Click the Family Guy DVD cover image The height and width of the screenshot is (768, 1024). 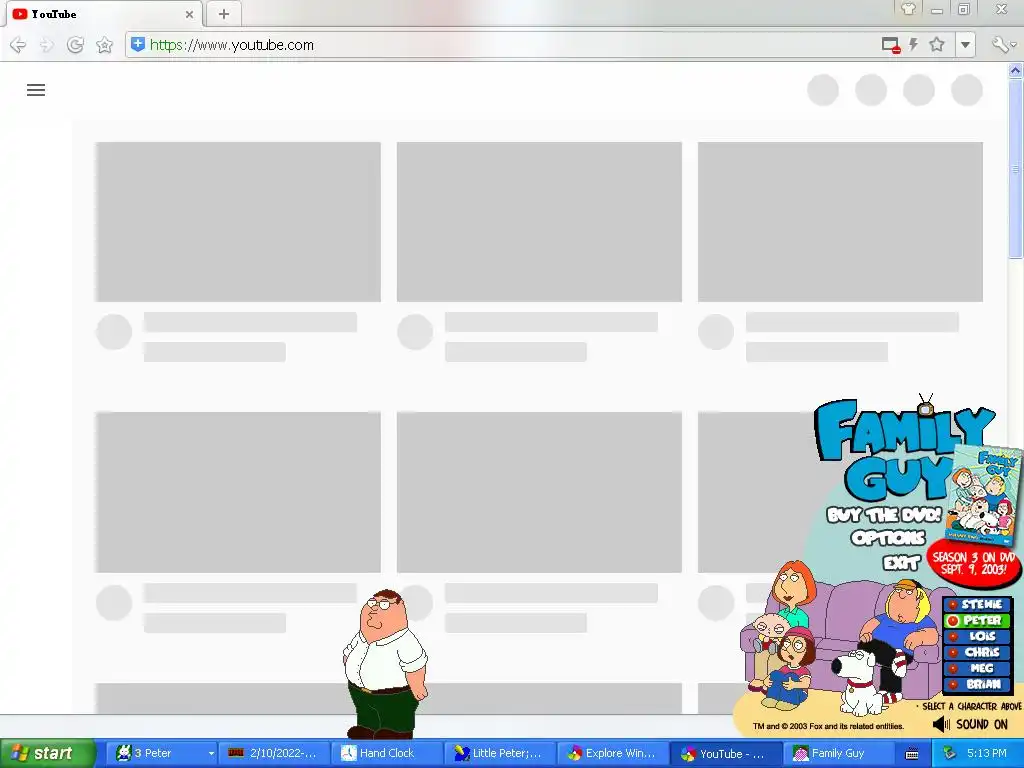[983, 494]
